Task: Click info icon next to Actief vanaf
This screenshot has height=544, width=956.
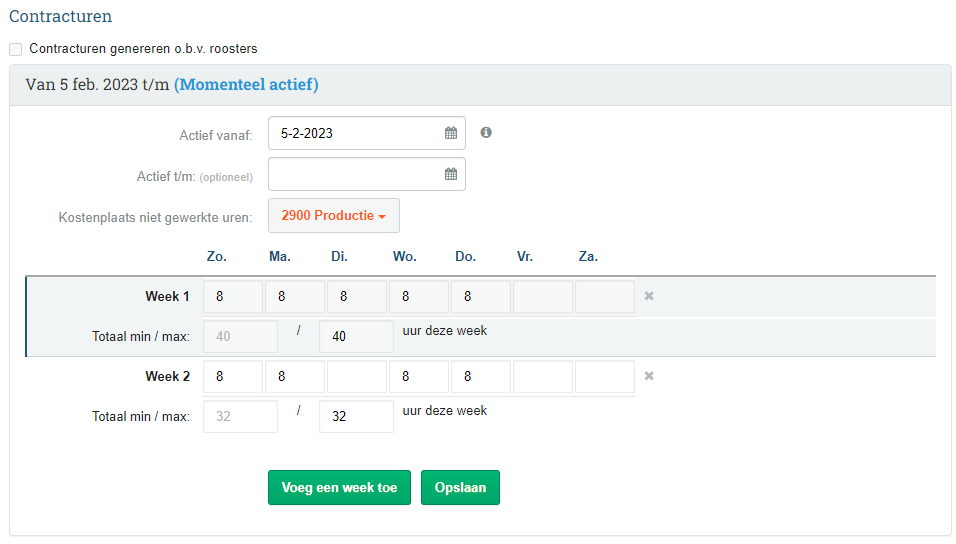Action: tap(486, 132)
